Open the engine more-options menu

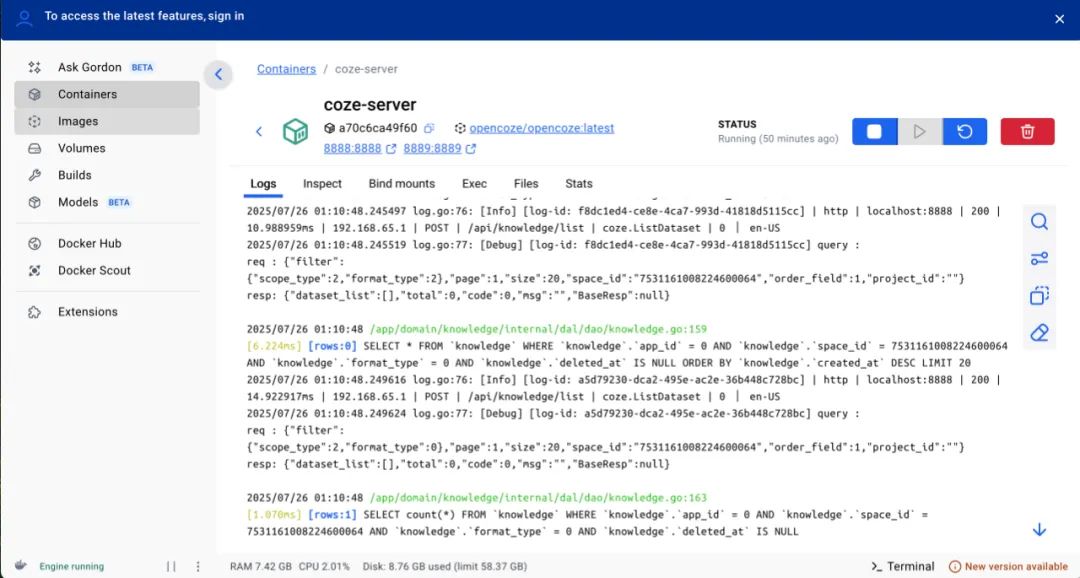click(198, 566)
